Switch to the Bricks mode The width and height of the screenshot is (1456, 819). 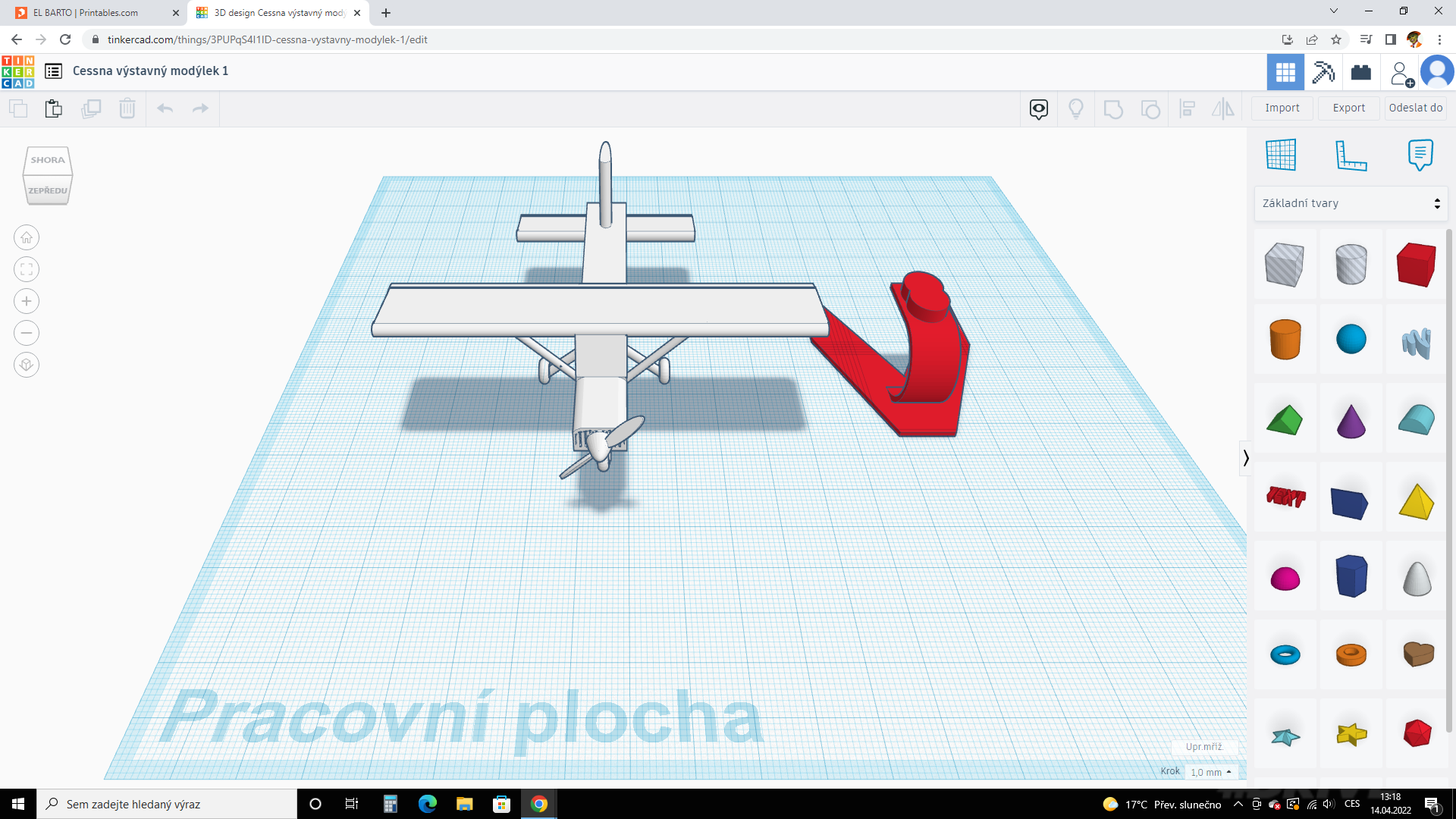coord(1361,72)
